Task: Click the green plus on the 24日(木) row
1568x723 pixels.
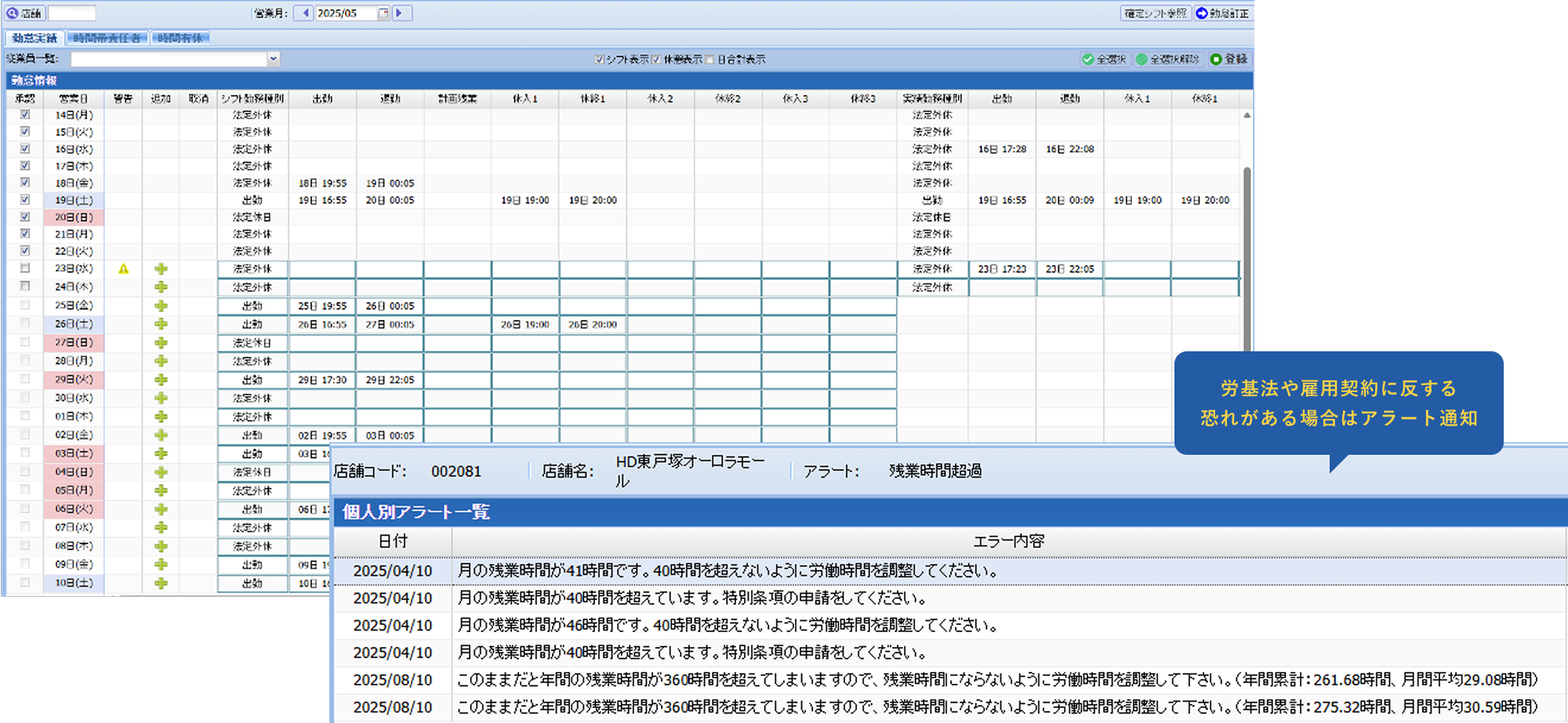Action: click(x=161, y=287)
